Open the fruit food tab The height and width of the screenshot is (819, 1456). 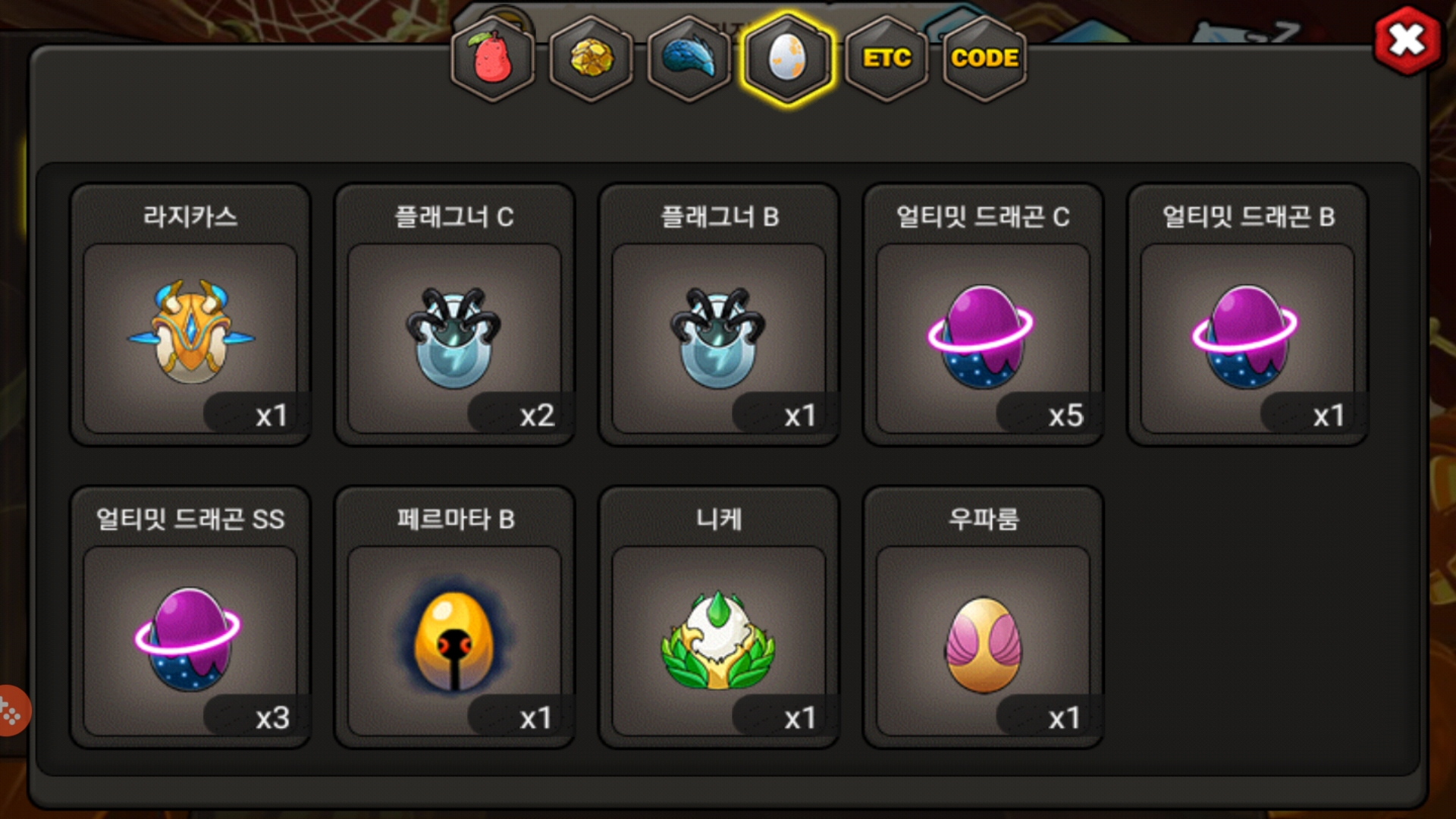(x=493, y=58)
